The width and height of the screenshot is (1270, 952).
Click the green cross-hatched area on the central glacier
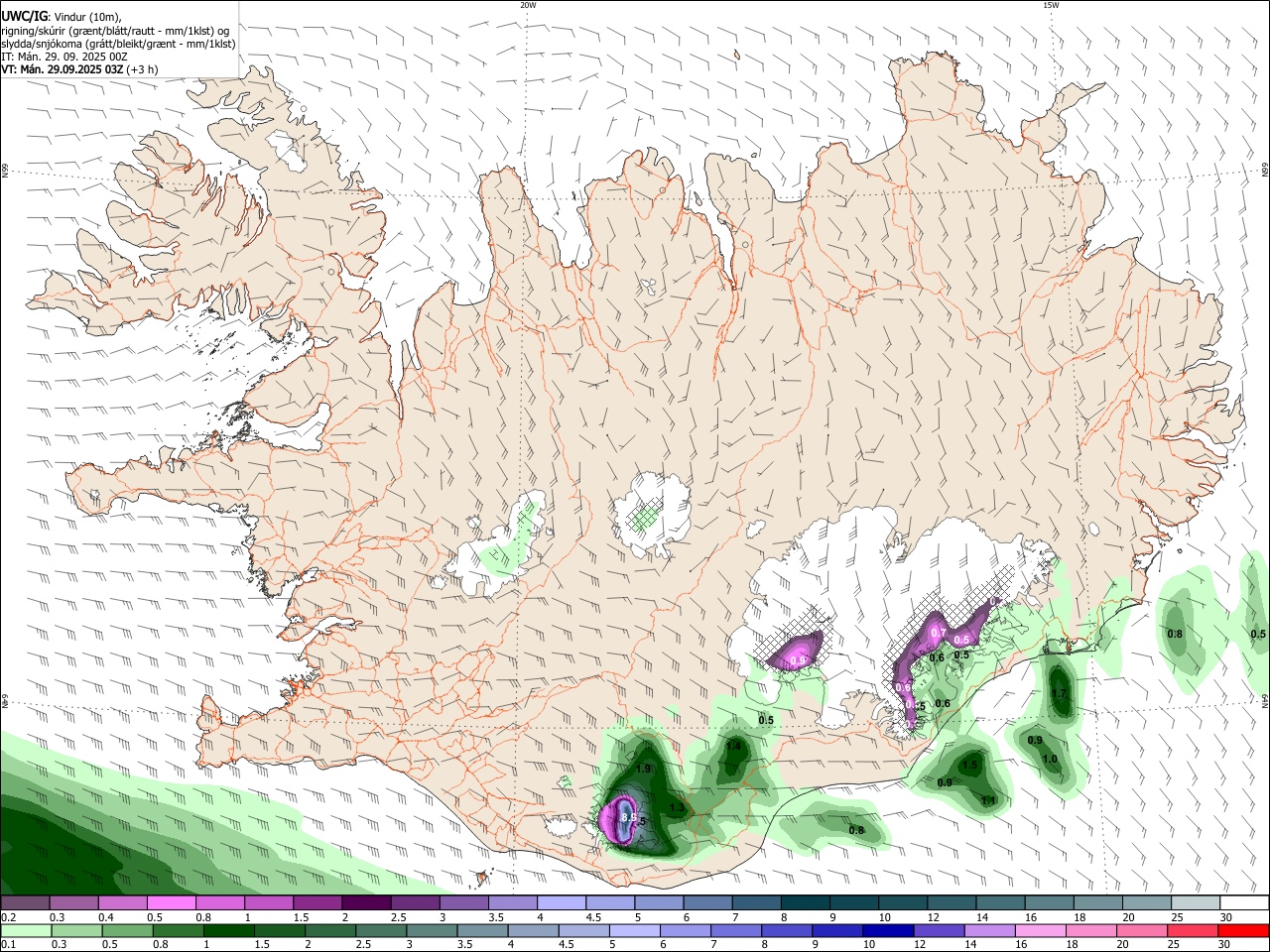click(x=647, y=517)
